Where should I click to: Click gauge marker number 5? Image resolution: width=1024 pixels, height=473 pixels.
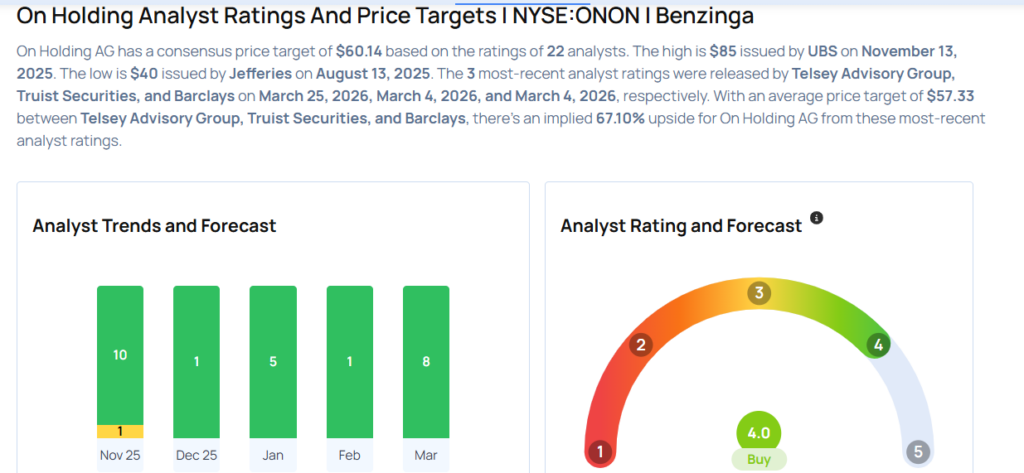click(x=918, y=451)
